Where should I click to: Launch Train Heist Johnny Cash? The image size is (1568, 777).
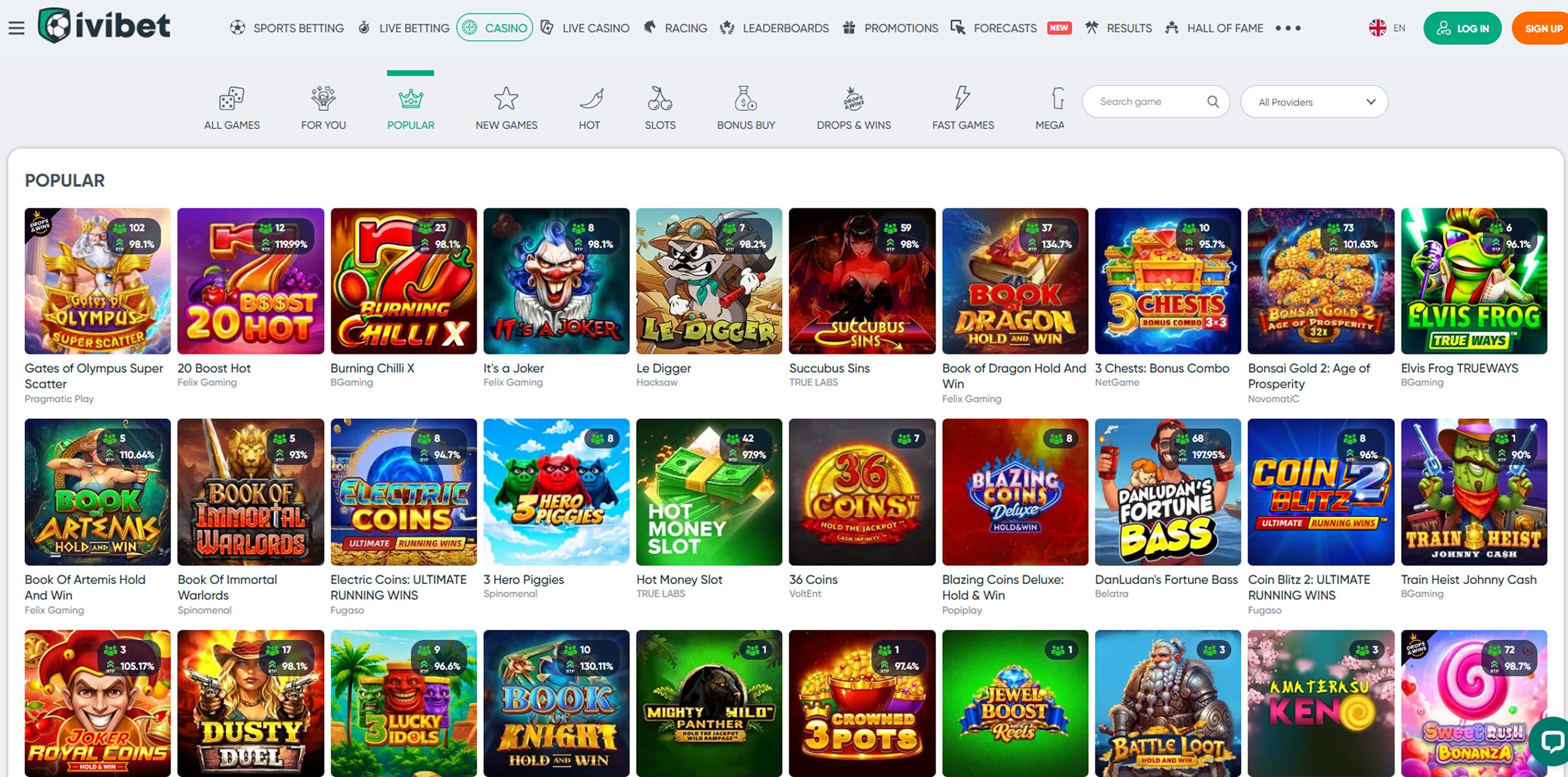pos(1474,492)
